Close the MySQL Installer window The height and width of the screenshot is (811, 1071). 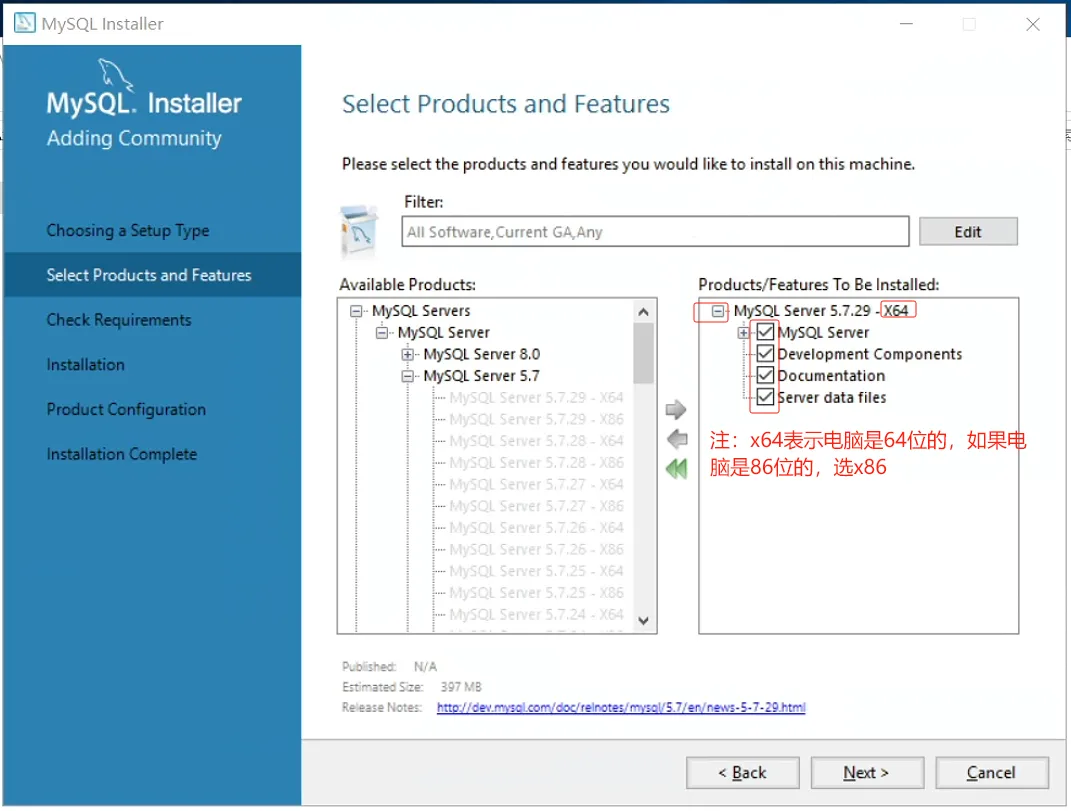(1033, 25)
